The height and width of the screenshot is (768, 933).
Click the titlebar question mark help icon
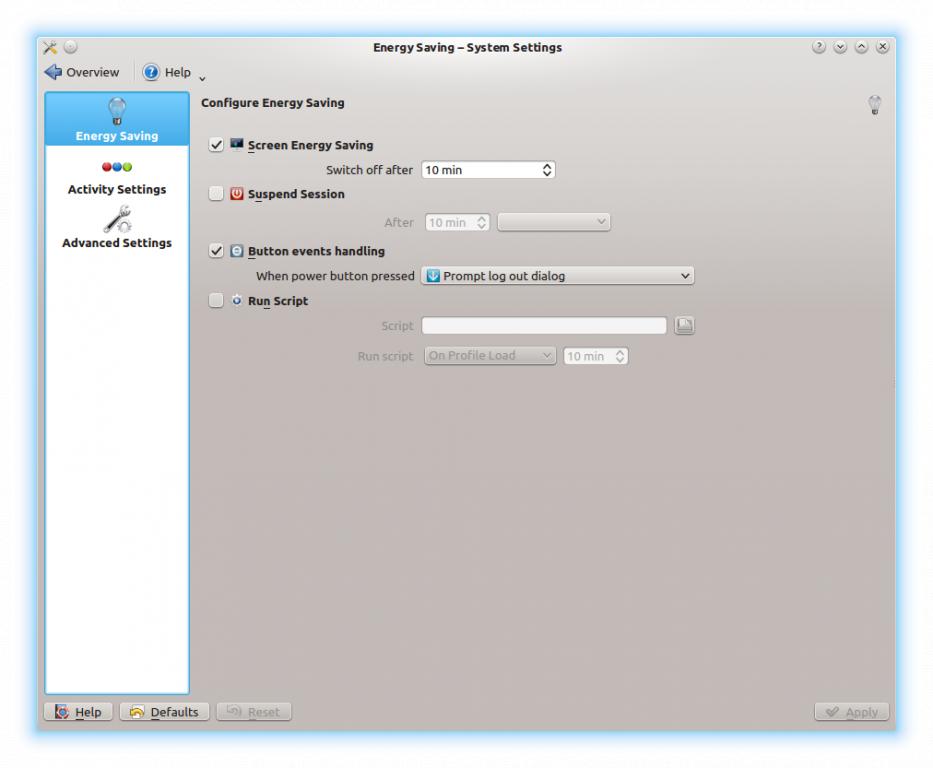point(819,47)
